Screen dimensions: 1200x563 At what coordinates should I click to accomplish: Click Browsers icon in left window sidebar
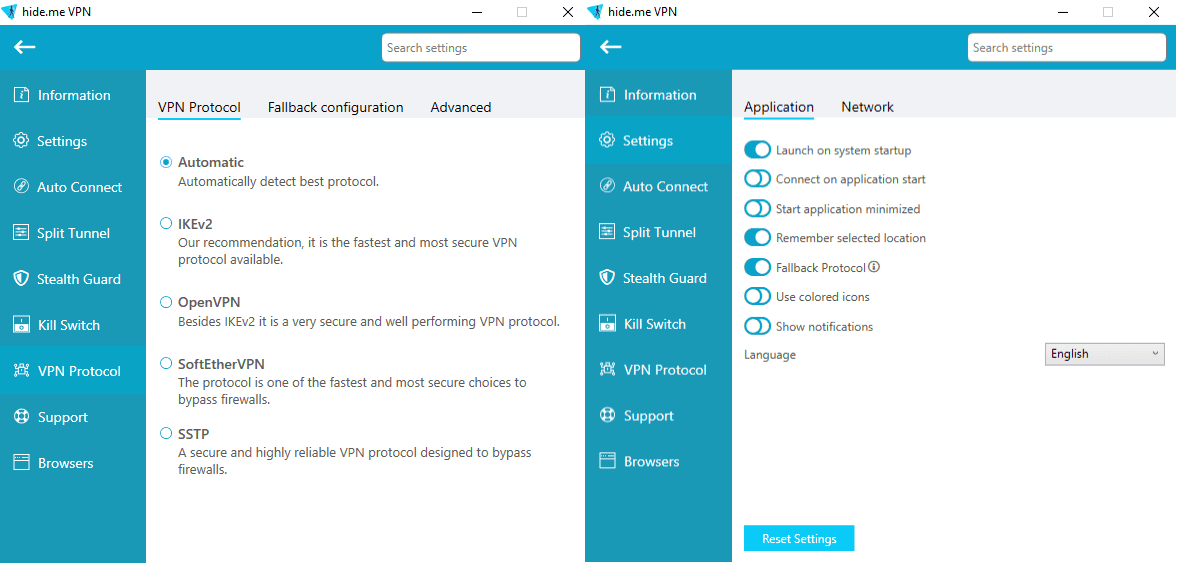pyautogui.click(x=20, y=463)
